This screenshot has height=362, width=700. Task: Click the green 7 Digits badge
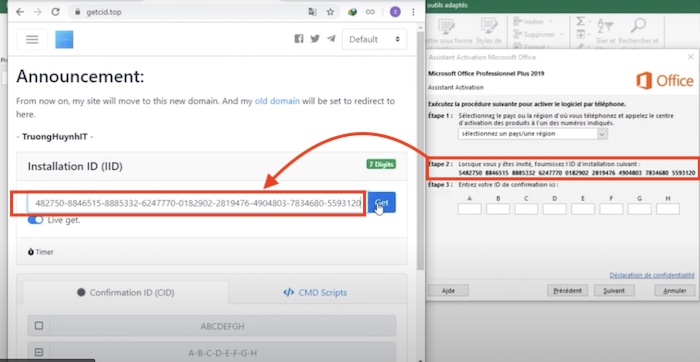[381, 164]
